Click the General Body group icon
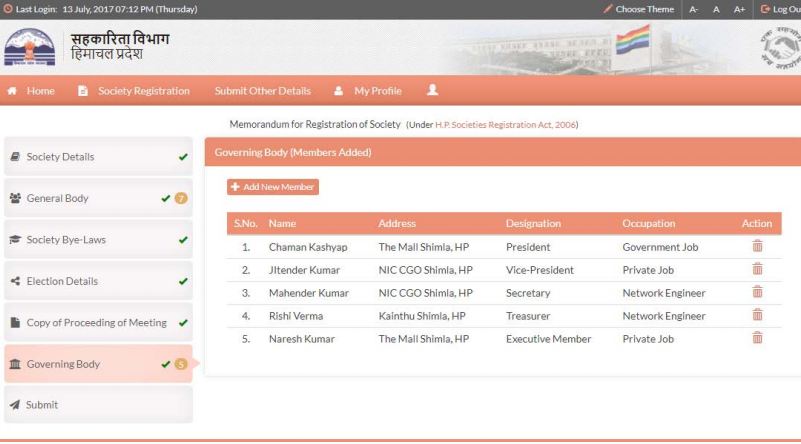801x444 pixels. (x=15, y=198)
